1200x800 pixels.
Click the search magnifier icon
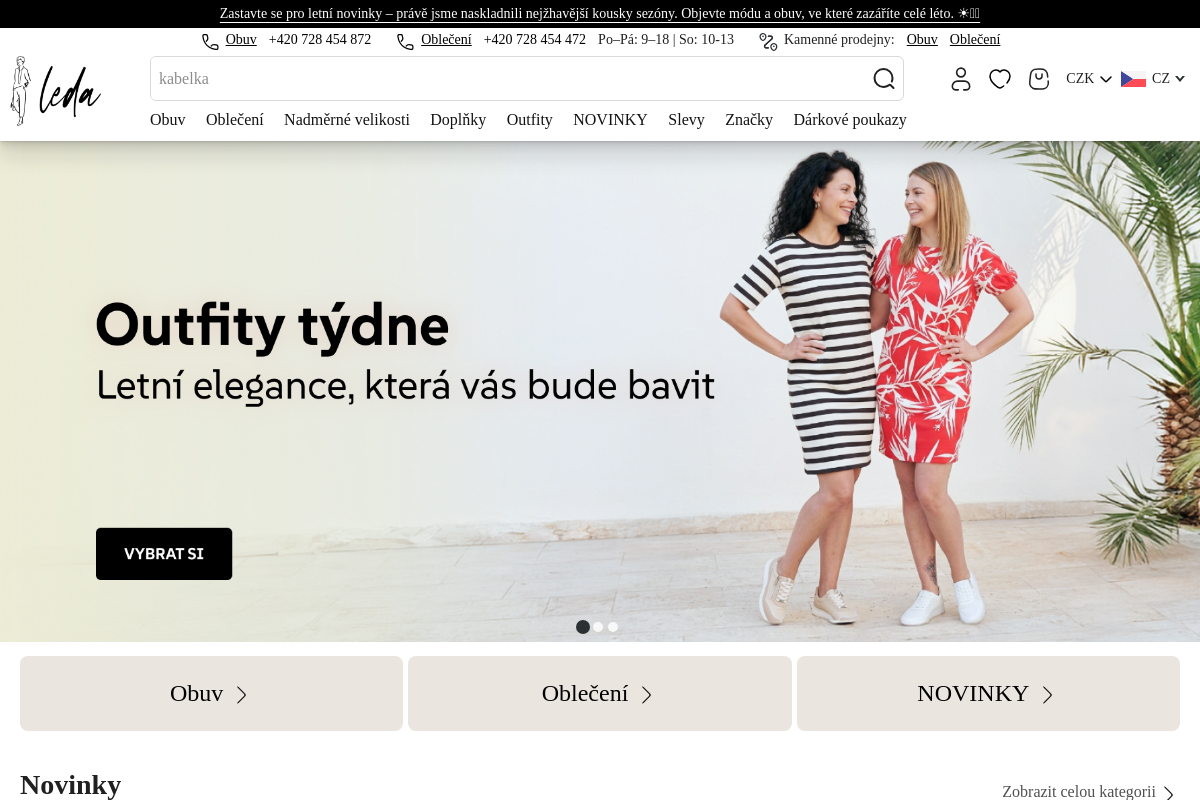click(884, 78)
